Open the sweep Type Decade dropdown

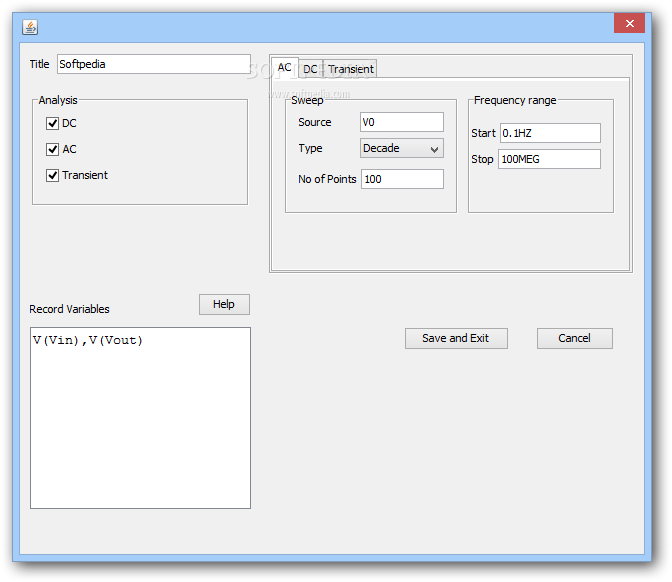coord(402,148)
